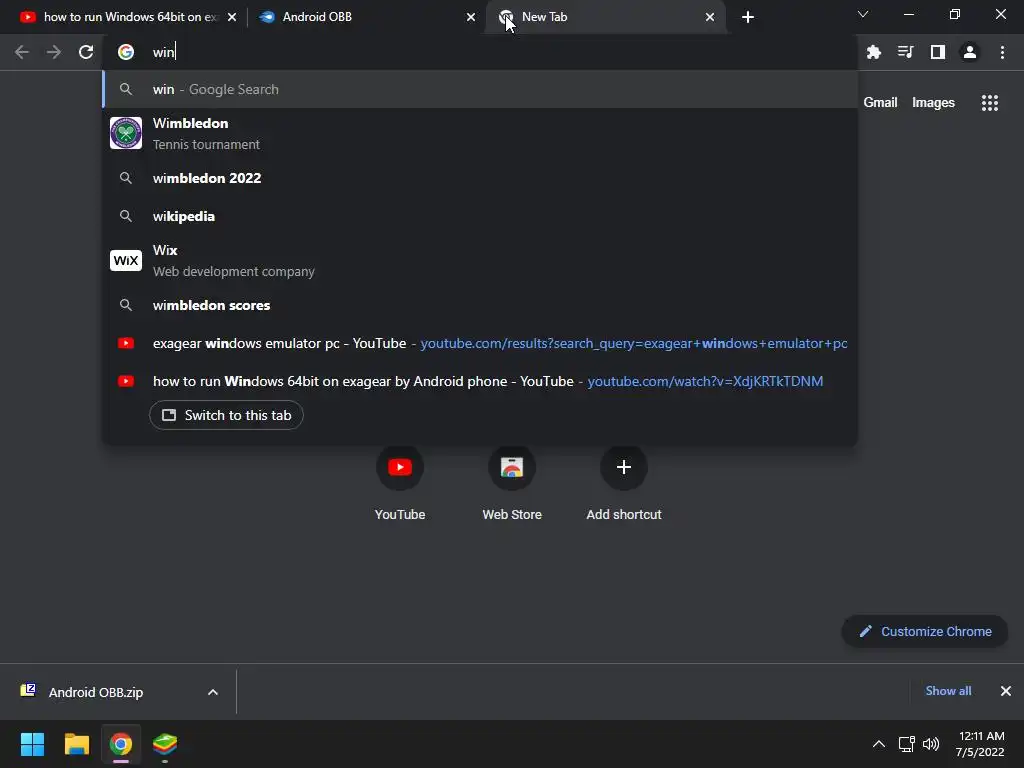Viewport: 1024px width, 768px height.
Task: Click Customize Chrome button
Action: coord(925,632)
